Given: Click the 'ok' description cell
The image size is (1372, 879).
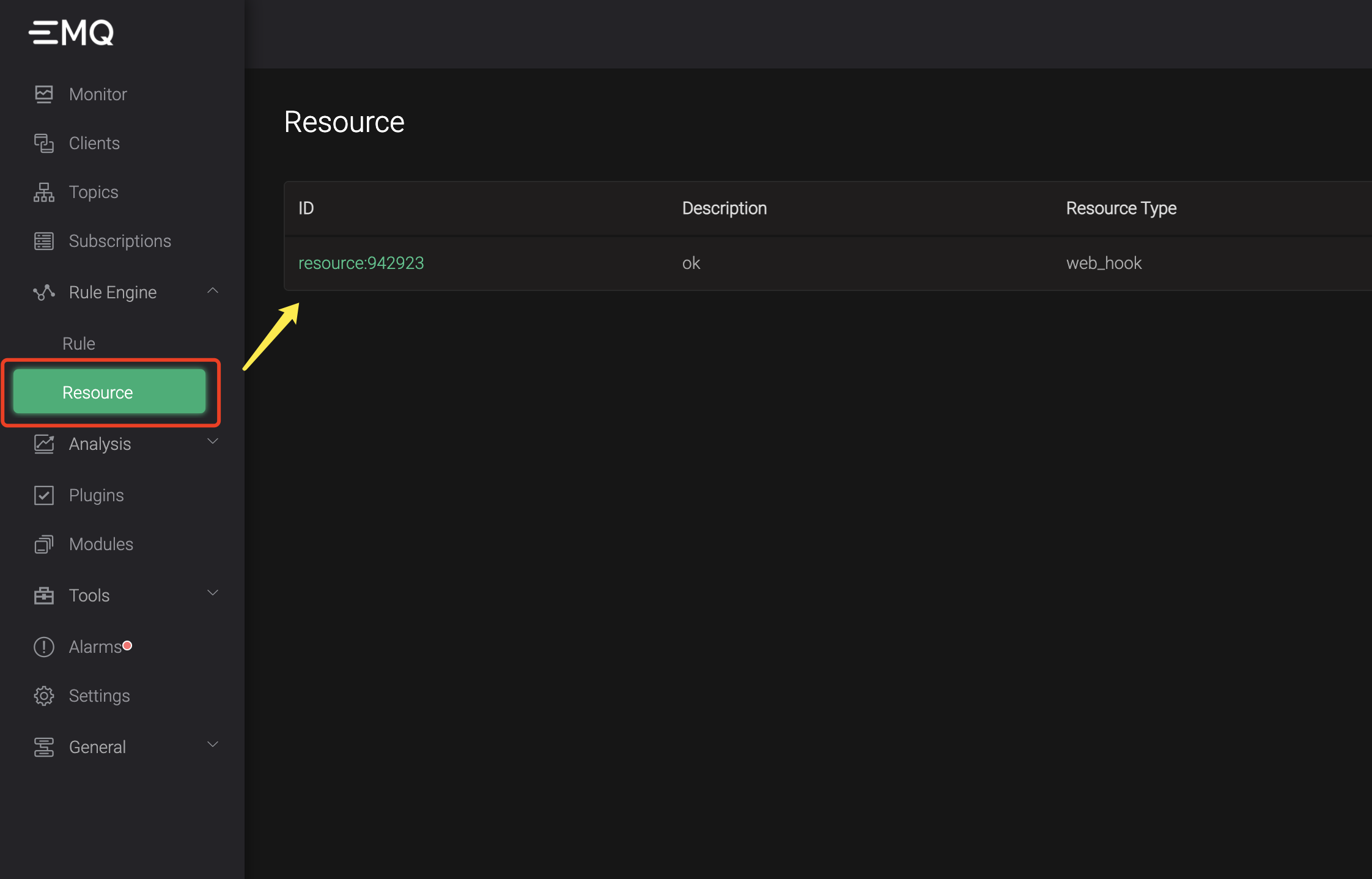Looking at the screenshot, I should 692,263.
